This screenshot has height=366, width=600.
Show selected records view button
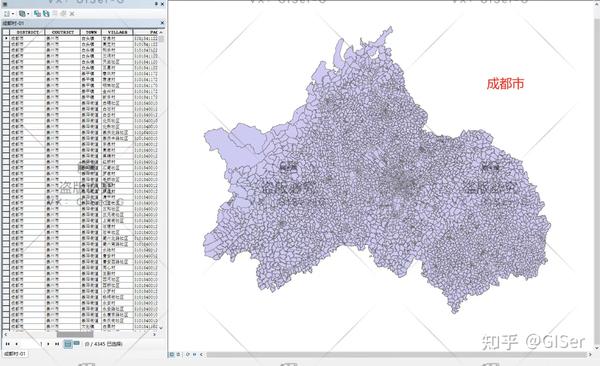point(77,343)
